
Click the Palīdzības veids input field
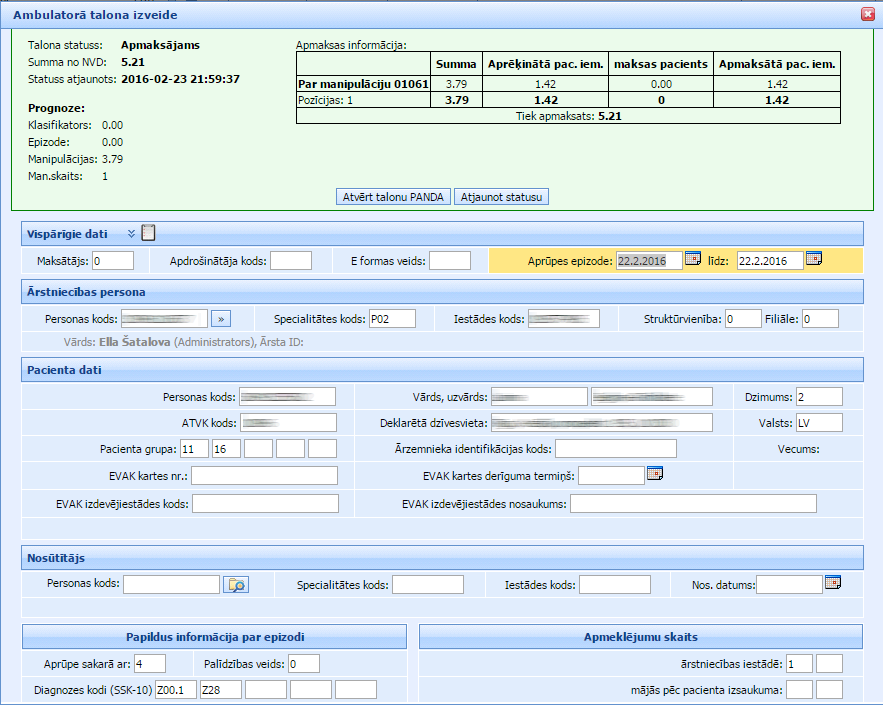305,663
